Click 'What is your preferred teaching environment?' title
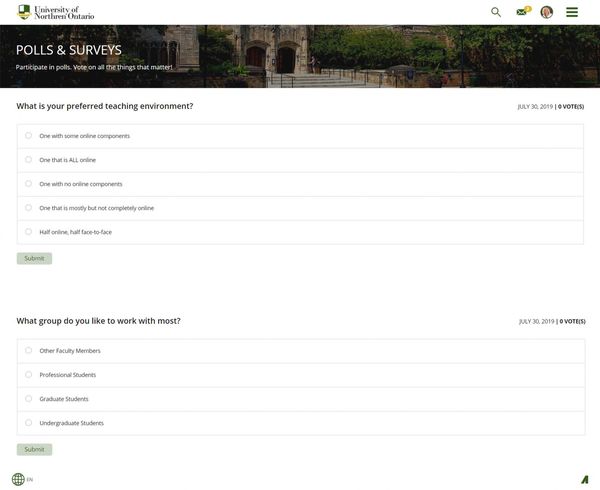This screenshot has height=490, width=600. coord(104,106)
